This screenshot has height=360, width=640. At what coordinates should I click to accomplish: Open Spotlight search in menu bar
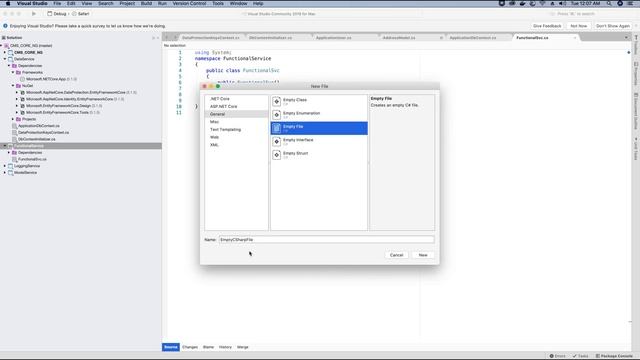click(x=609, y=3)
